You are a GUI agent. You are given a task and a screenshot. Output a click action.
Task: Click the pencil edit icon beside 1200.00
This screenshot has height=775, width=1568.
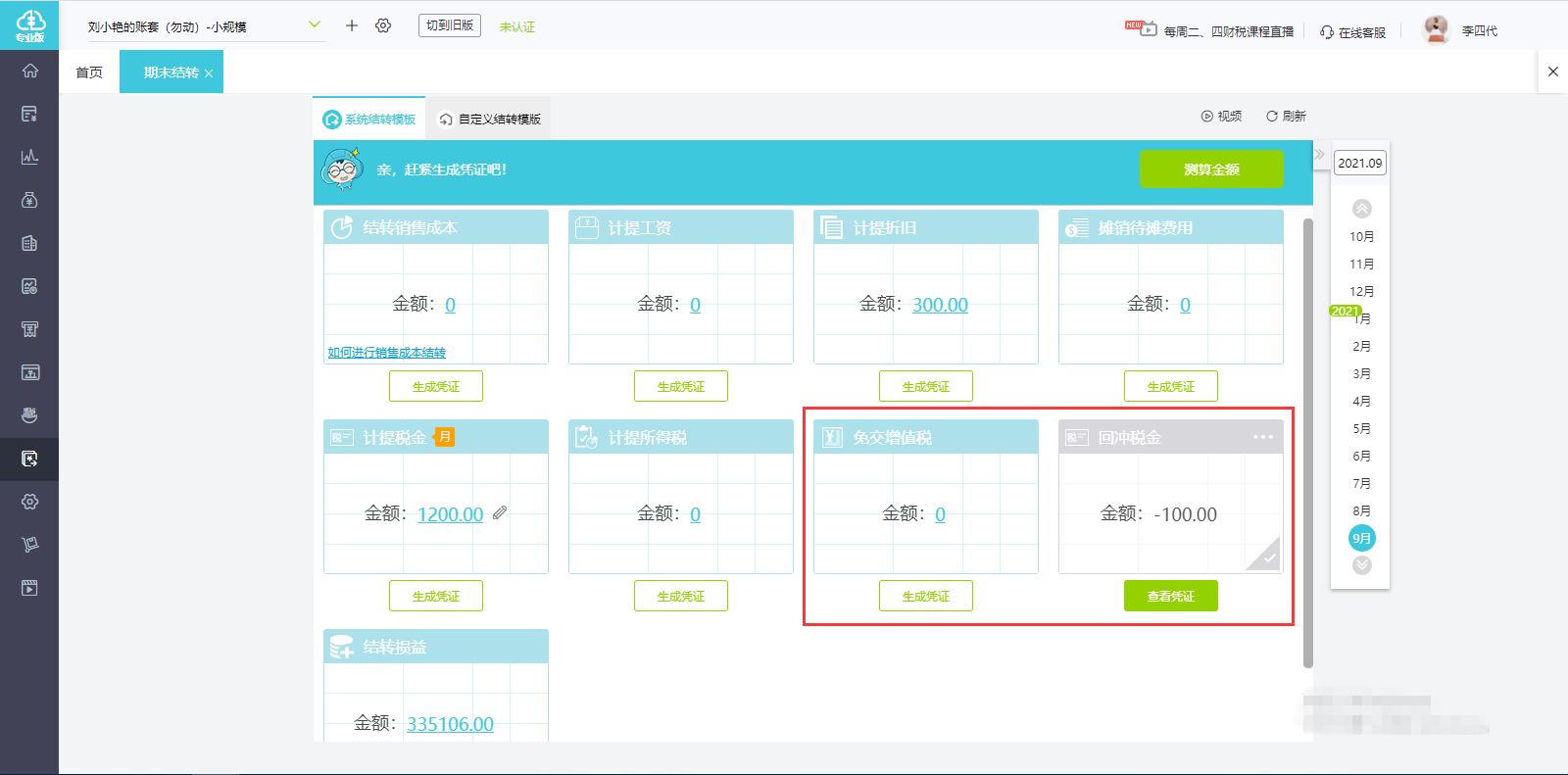[500, 512]
